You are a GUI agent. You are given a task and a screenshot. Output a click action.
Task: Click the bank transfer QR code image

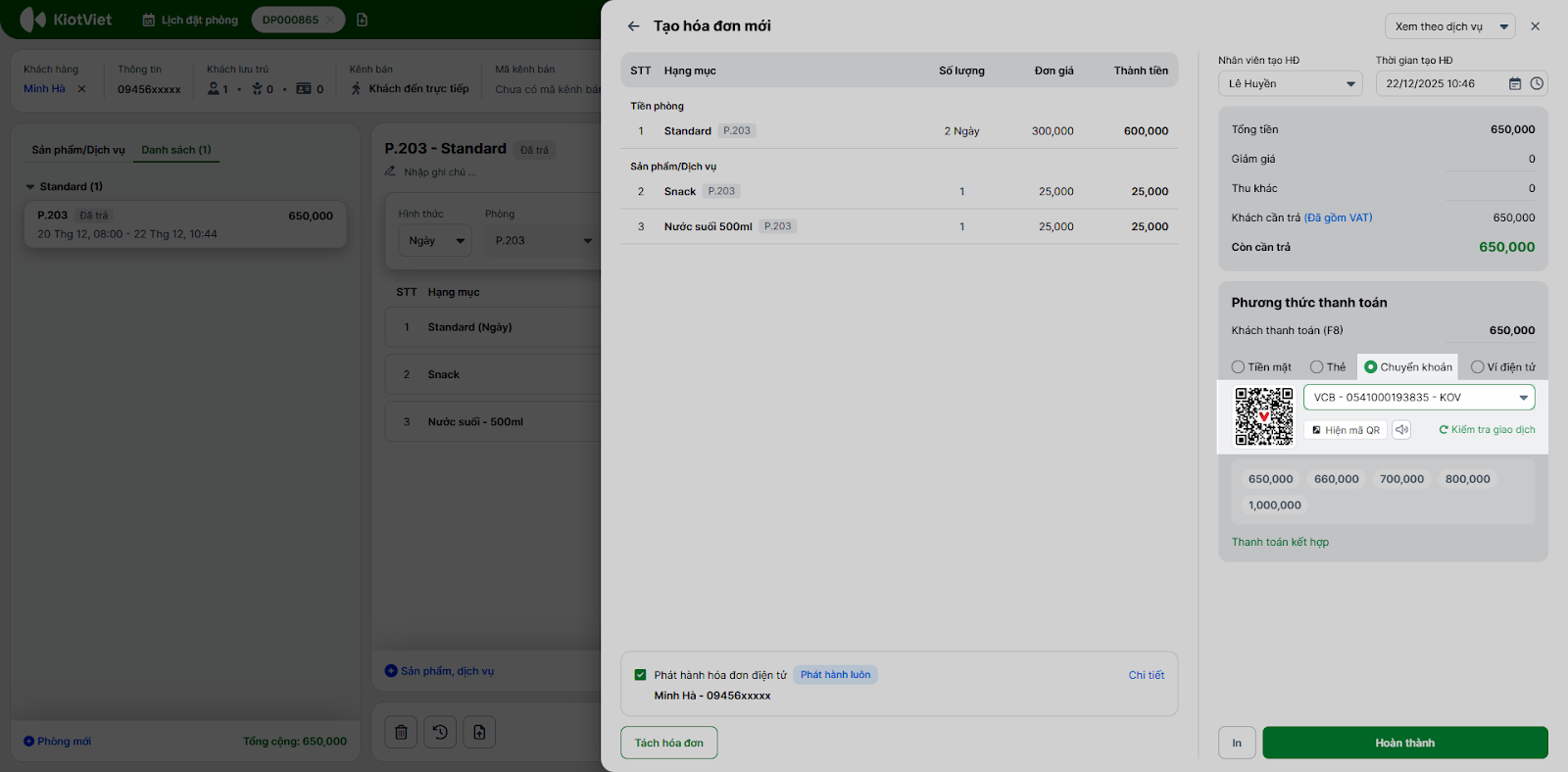[x=1264, y=416]
